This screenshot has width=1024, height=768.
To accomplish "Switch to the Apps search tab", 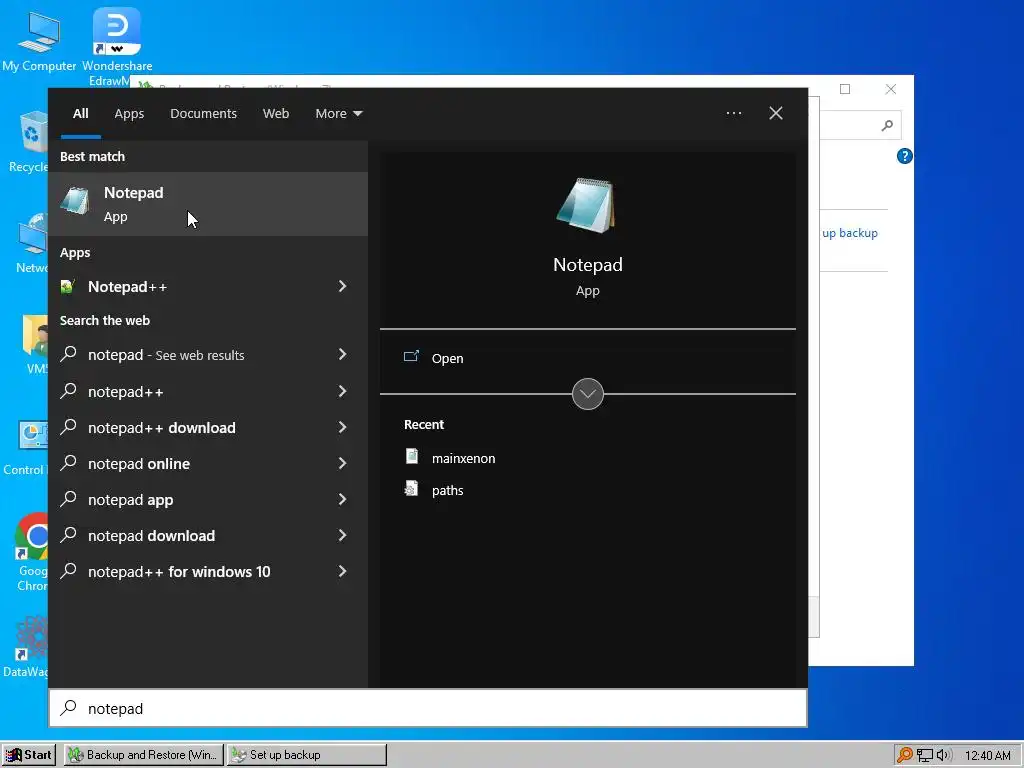I will (x=129, y=114).
